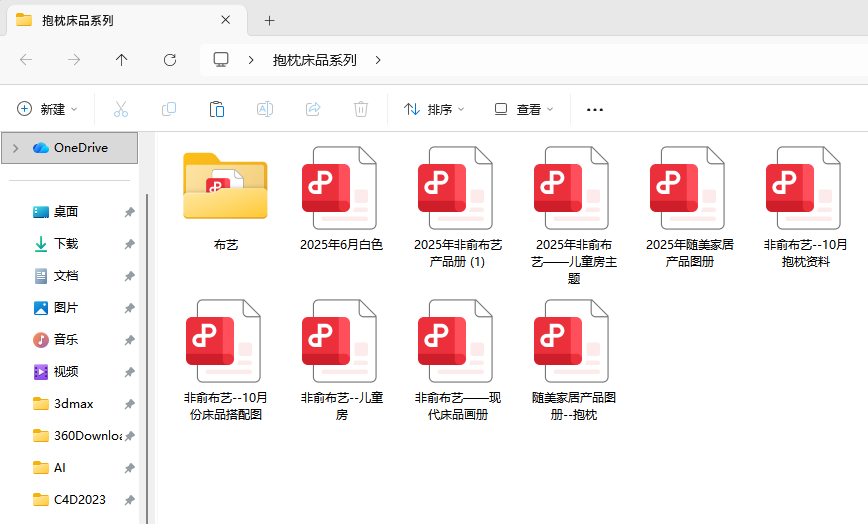The height and width of the screenshot is (524, 868).
Task: Click the Cut scissors icon in toolbar
Action: click(121, 109)
